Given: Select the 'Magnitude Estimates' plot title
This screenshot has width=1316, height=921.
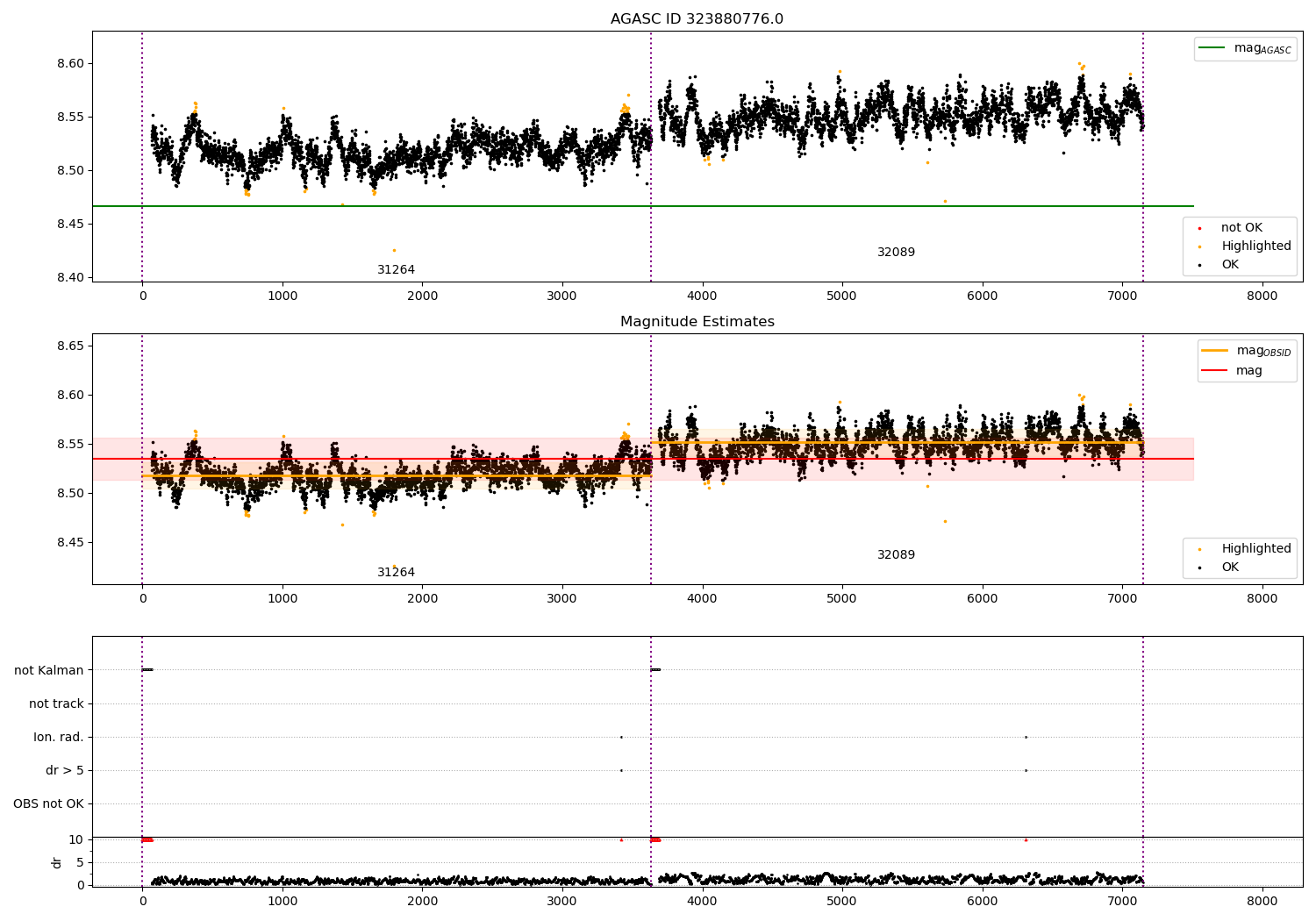Looking at the screenshot, I should tap(697, 322).
